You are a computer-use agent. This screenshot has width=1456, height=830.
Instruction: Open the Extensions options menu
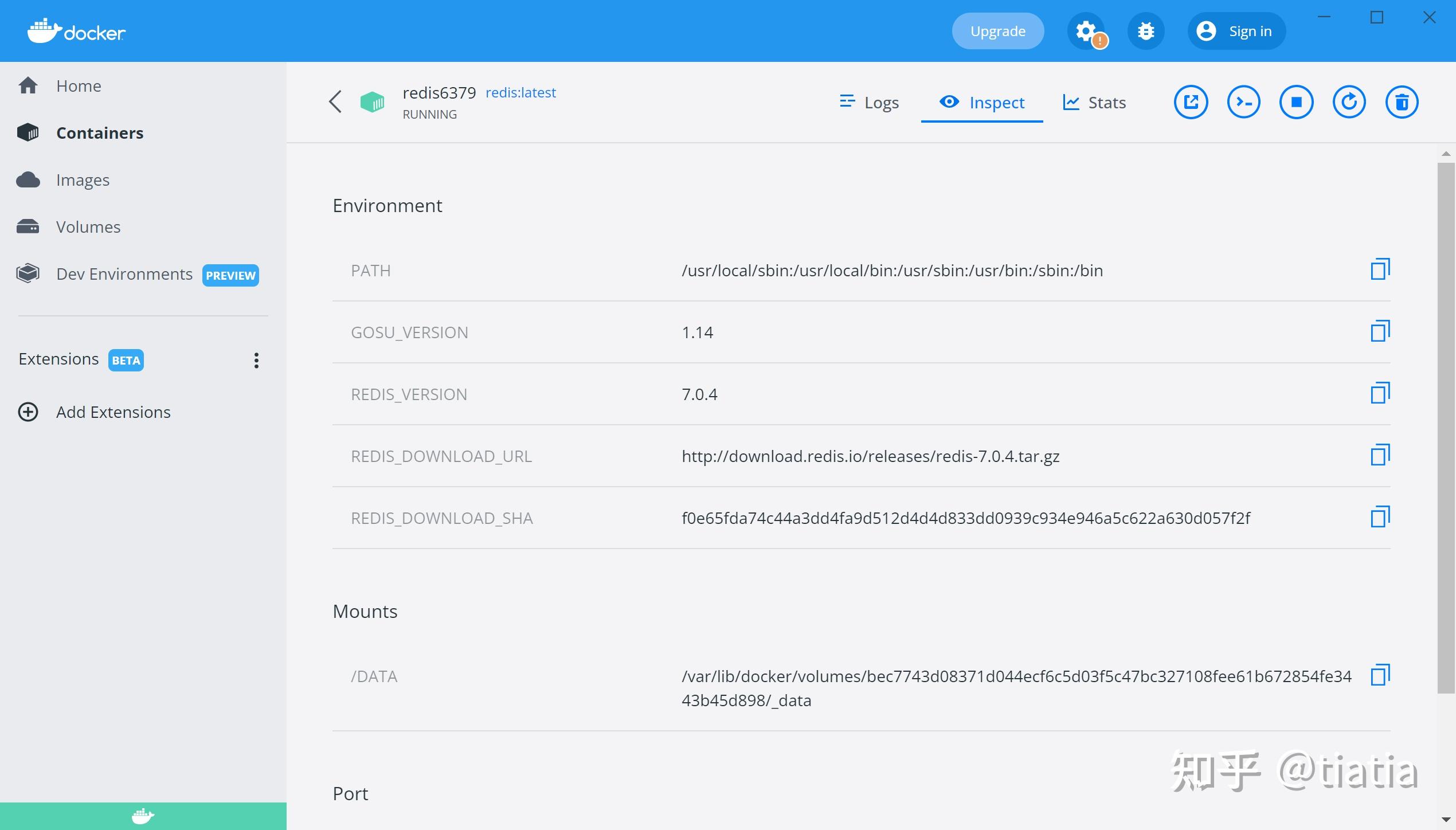pyautogui.click(x=256, y=360)
